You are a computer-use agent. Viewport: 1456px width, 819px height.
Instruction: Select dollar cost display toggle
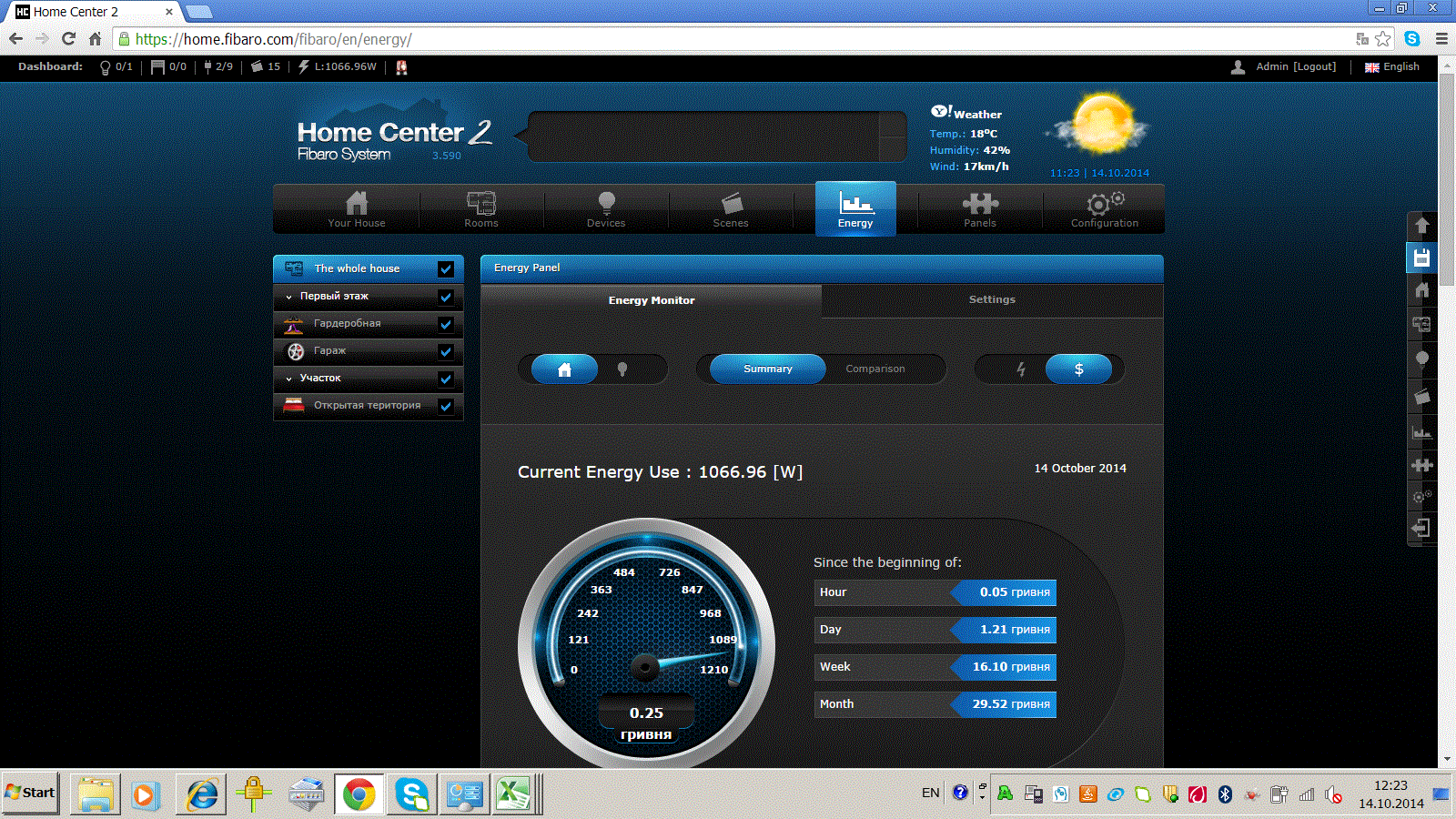1078,369
